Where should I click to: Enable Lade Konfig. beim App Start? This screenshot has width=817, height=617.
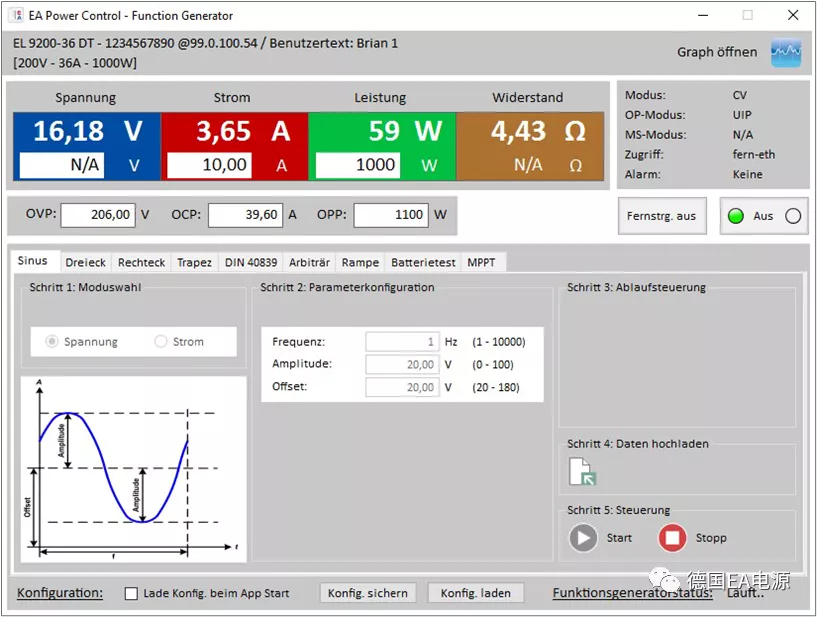131,594
